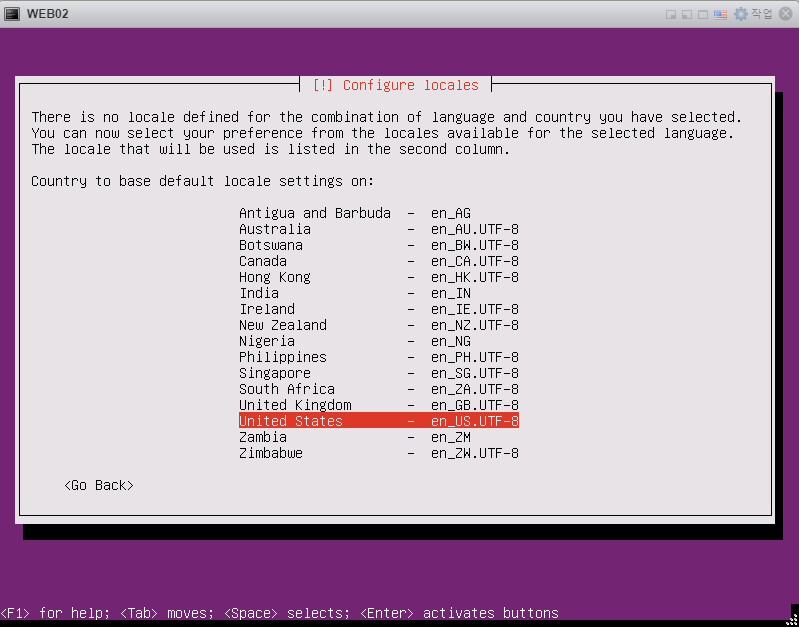Screen dimensions: 799x627
Task: Click the Configure locales dialog title
Action: (x=395, y=85)
